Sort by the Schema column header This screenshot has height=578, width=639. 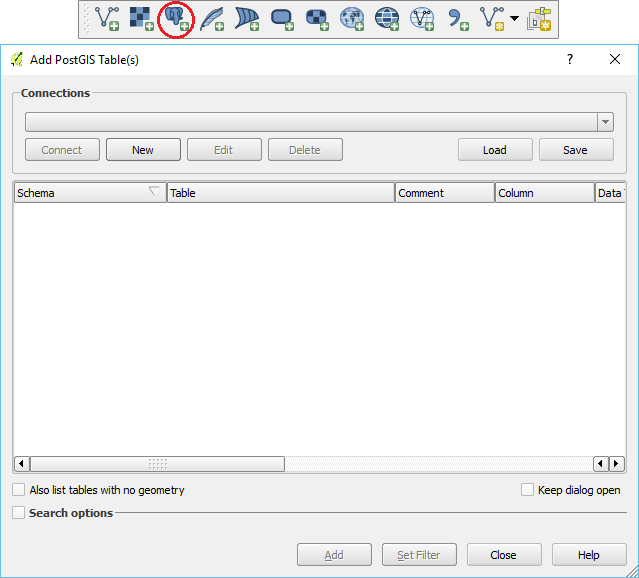click(x=90, y=193)
